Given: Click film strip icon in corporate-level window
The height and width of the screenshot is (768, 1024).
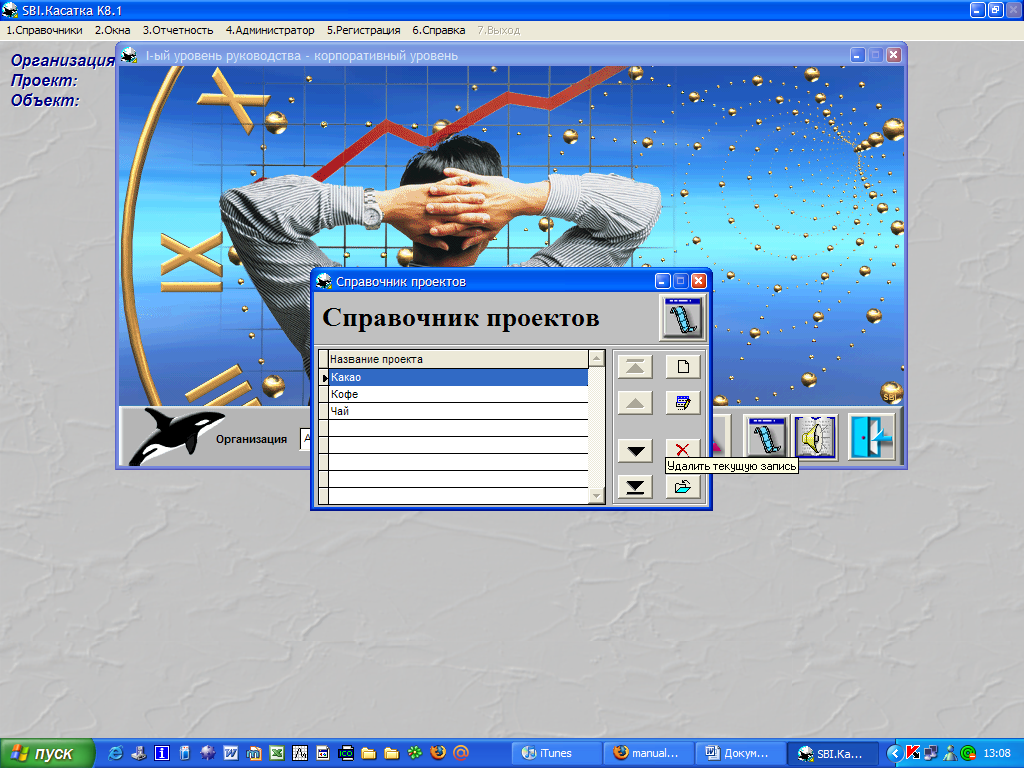Looking at the screenshot, I should click(767, 437).
